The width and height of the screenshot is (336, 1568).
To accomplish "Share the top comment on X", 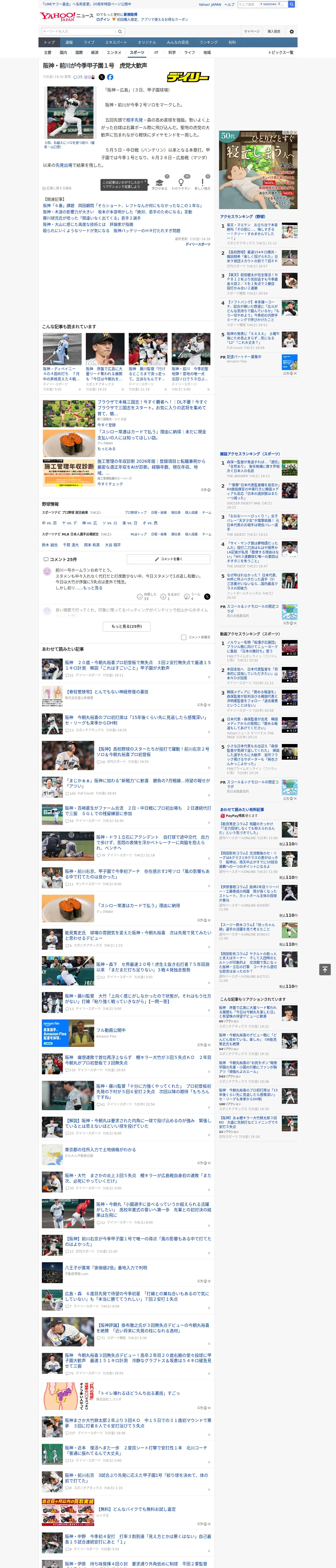I will [x=207, y=597].
